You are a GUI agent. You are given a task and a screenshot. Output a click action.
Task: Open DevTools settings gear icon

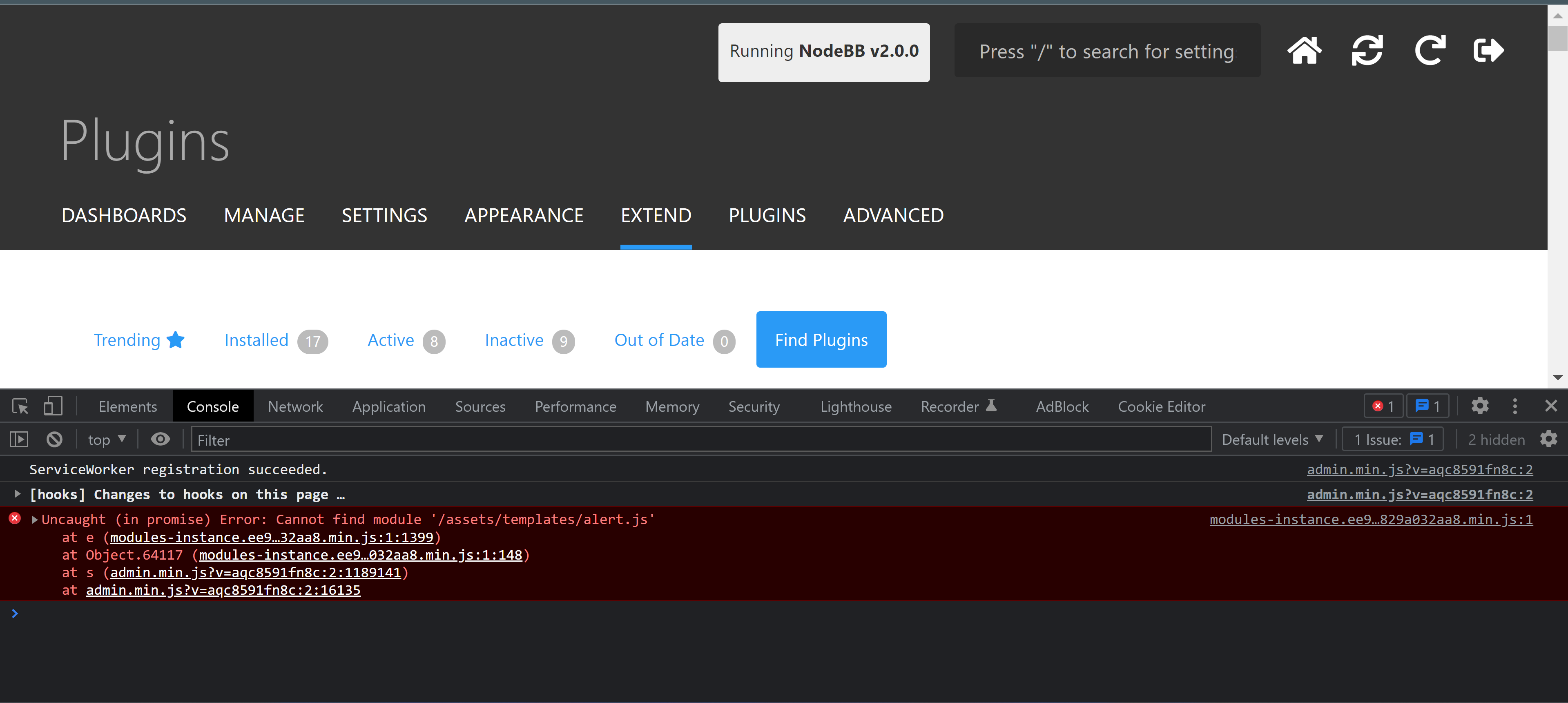tap(1480, 406)
